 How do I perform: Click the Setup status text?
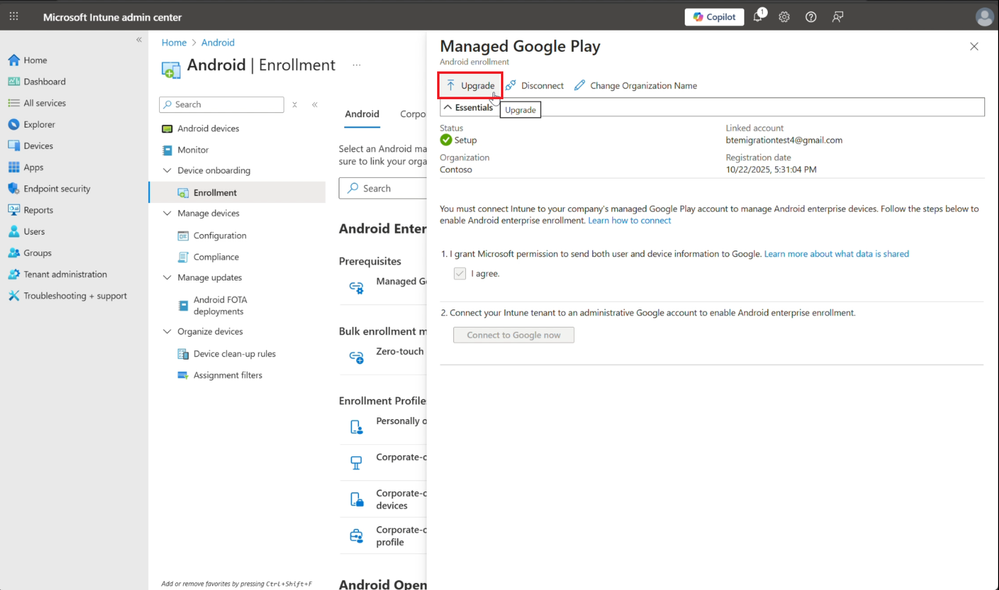coord(465,140)
